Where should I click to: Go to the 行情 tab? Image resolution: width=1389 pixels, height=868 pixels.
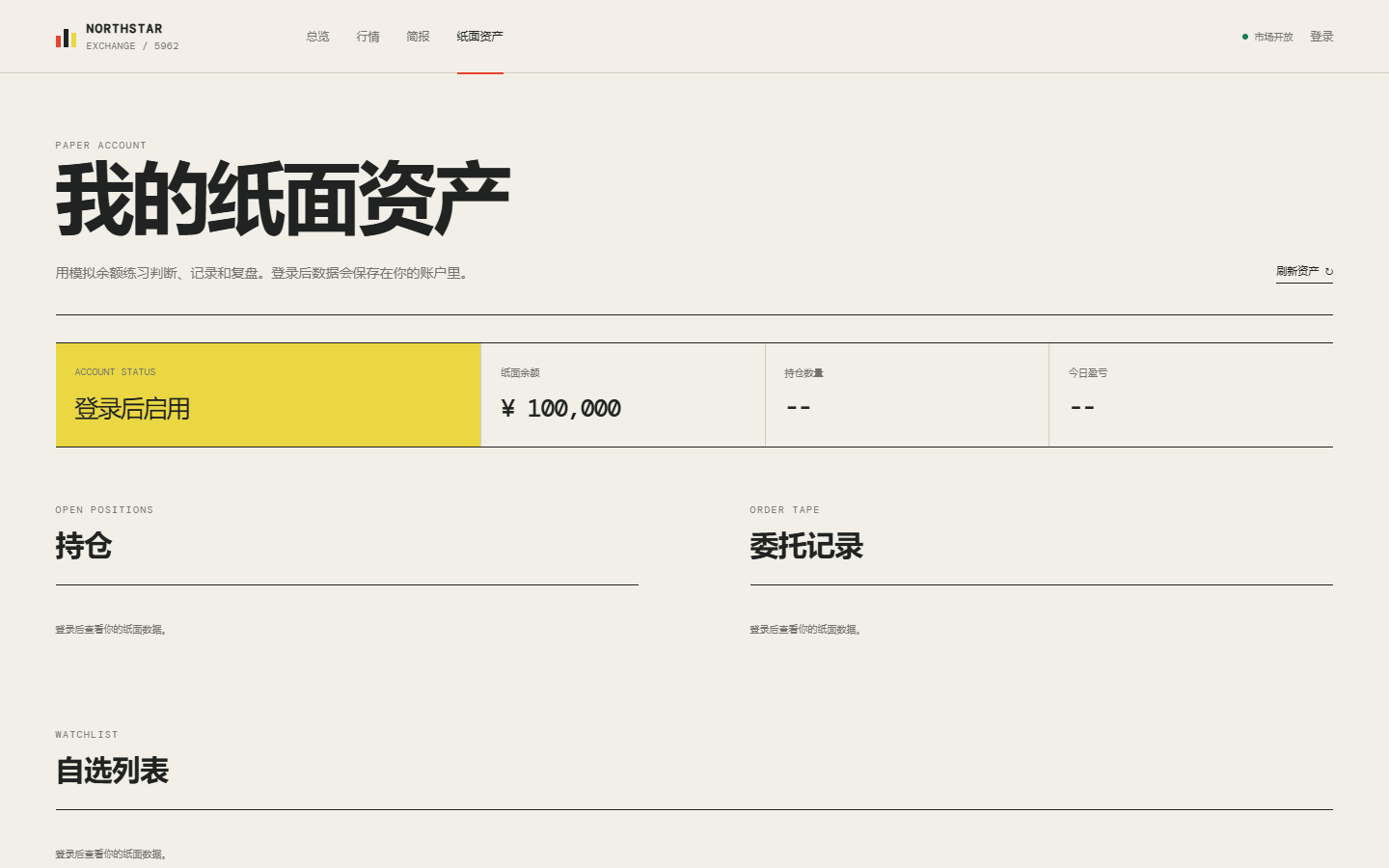click(x=368, y=37)
